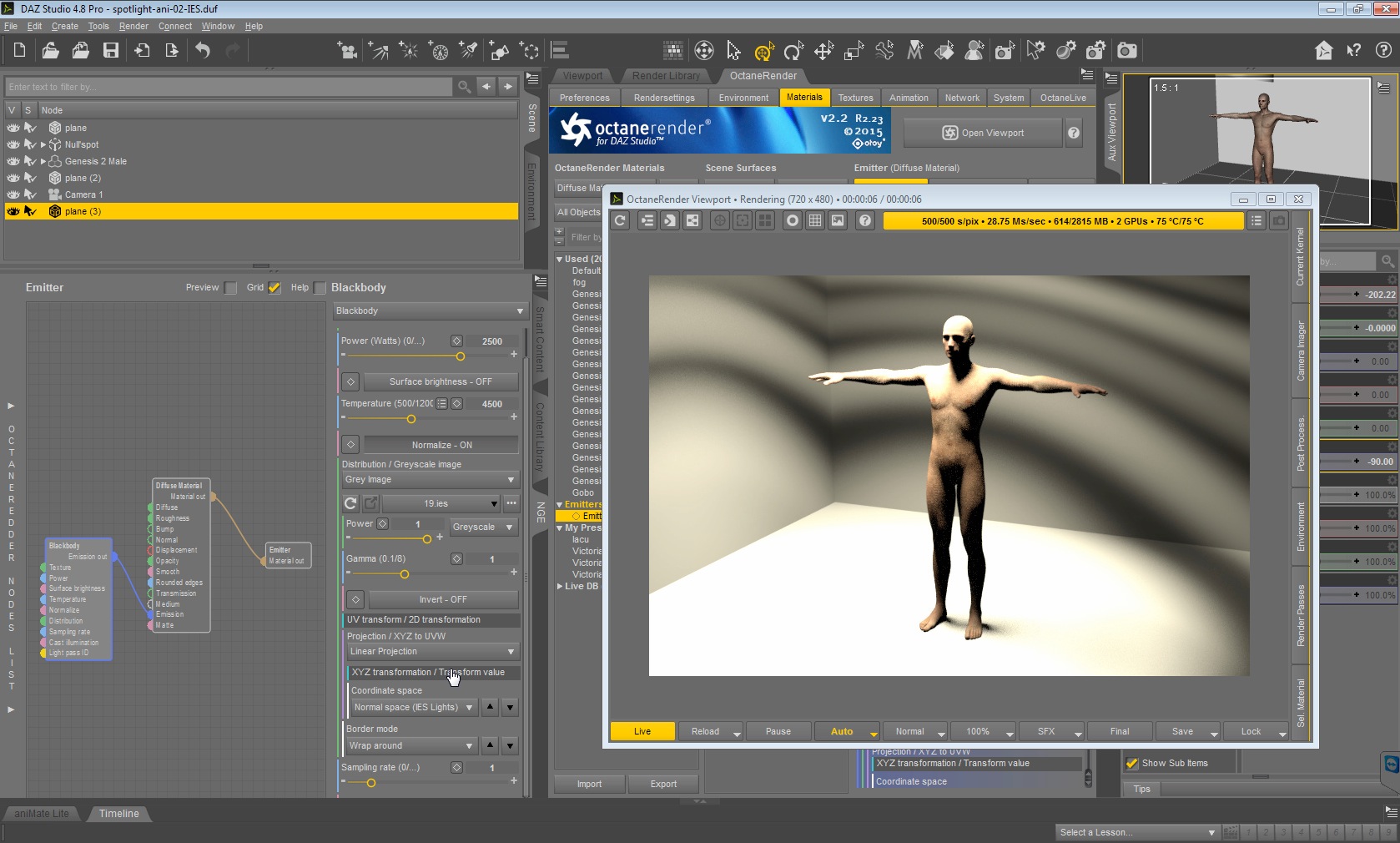Image resolution: width=1400 pixels, height=843 pixels.
Task: Reload the 19.ies image file
Action: [x=350, y=503]
